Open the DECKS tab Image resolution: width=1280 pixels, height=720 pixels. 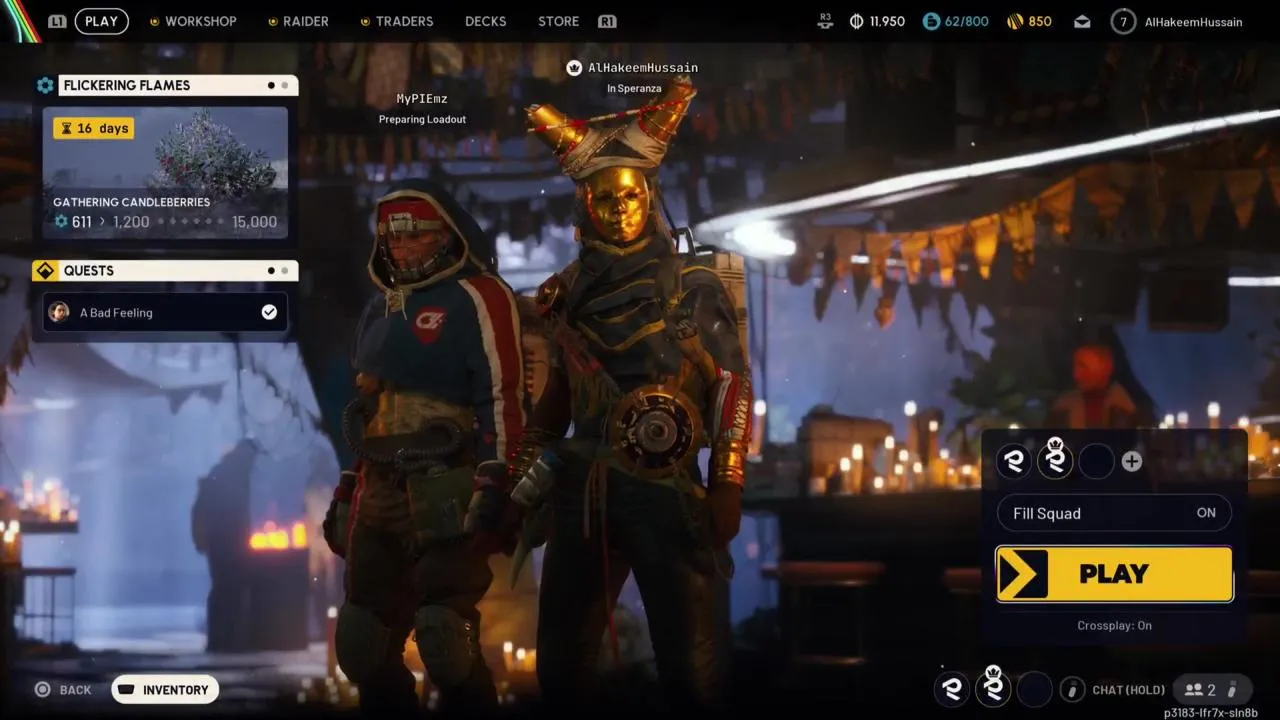click(485, 21)
